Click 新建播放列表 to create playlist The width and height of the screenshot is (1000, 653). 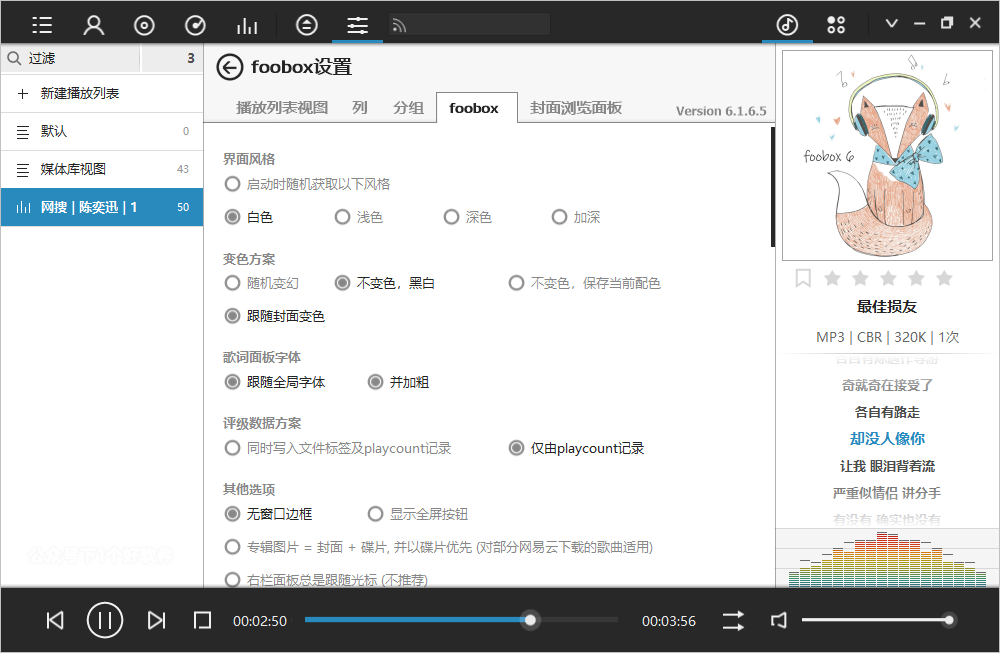click(80, 93)
